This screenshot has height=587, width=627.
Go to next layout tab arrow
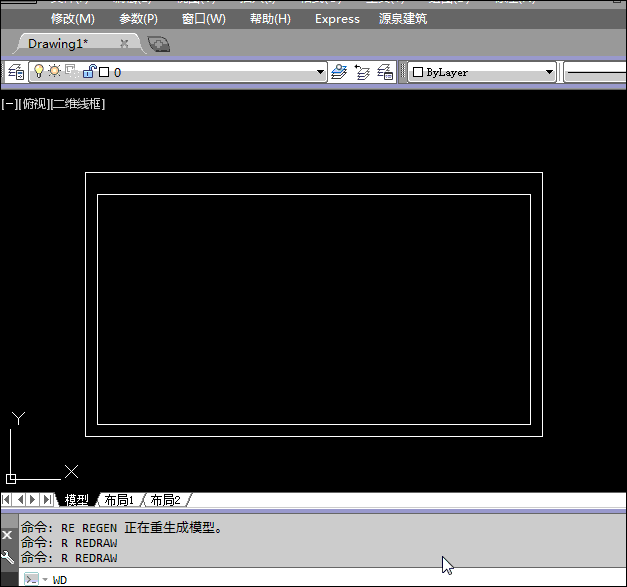(33, 499)
